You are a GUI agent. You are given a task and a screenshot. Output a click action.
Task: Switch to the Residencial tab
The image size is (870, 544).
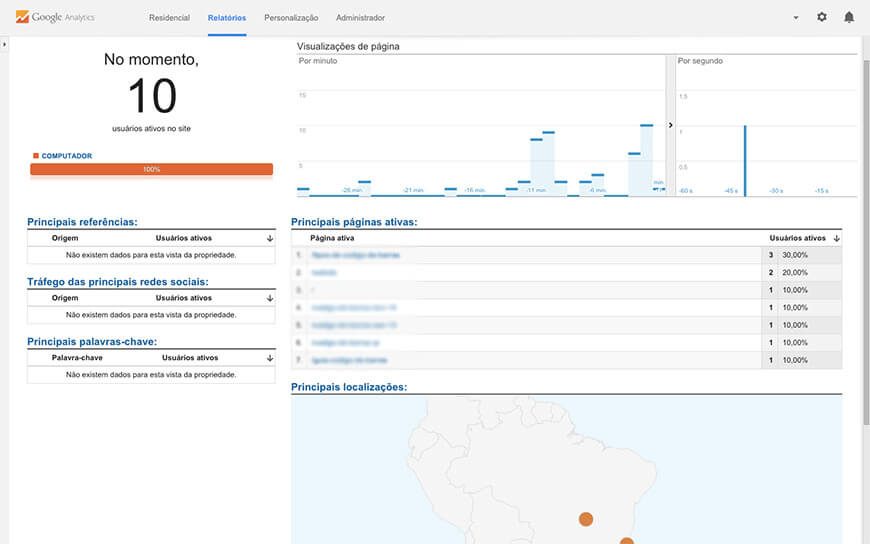pos(169,18)
